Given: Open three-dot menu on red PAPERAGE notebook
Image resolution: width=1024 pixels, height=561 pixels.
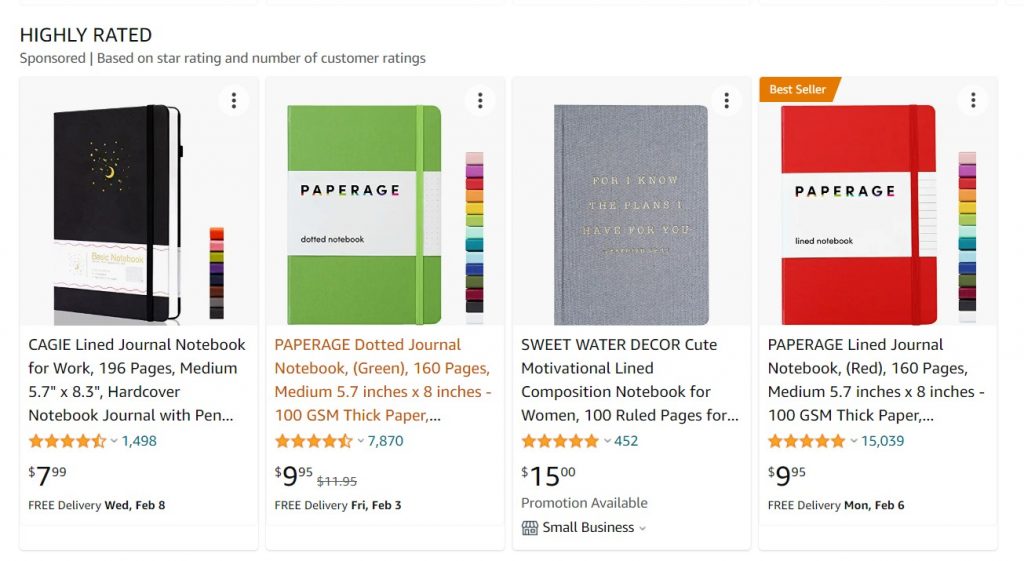Looking at the screenshot, I should [x=973, y=100].
